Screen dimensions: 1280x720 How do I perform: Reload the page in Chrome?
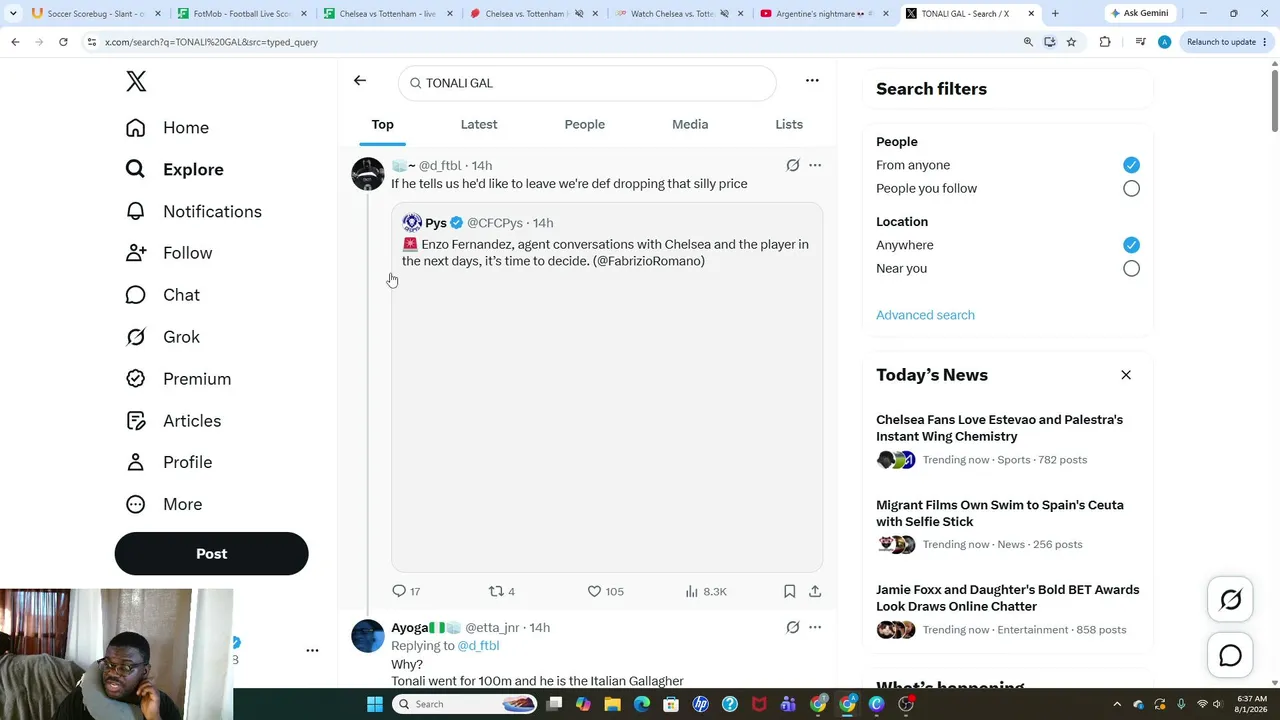[x=63, y=42]
